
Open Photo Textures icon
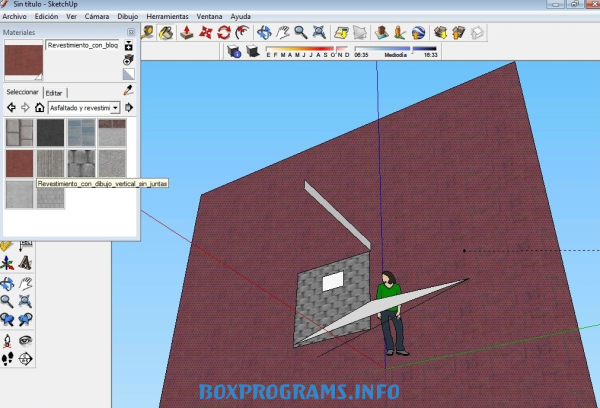click(x=399, y=33)
